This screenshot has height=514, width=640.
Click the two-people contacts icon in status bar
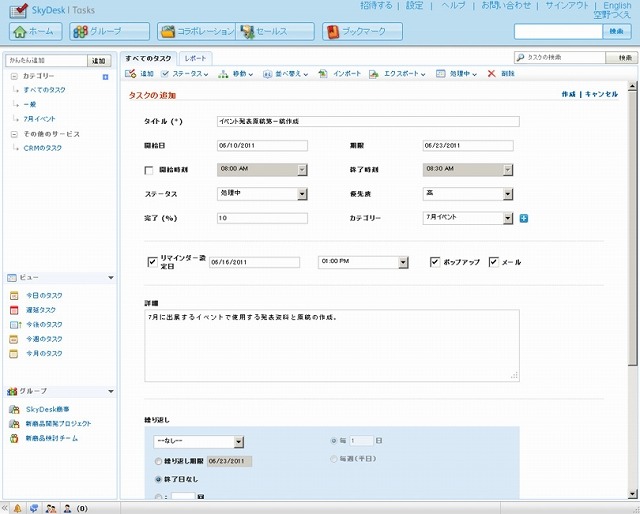click(51, 508)
